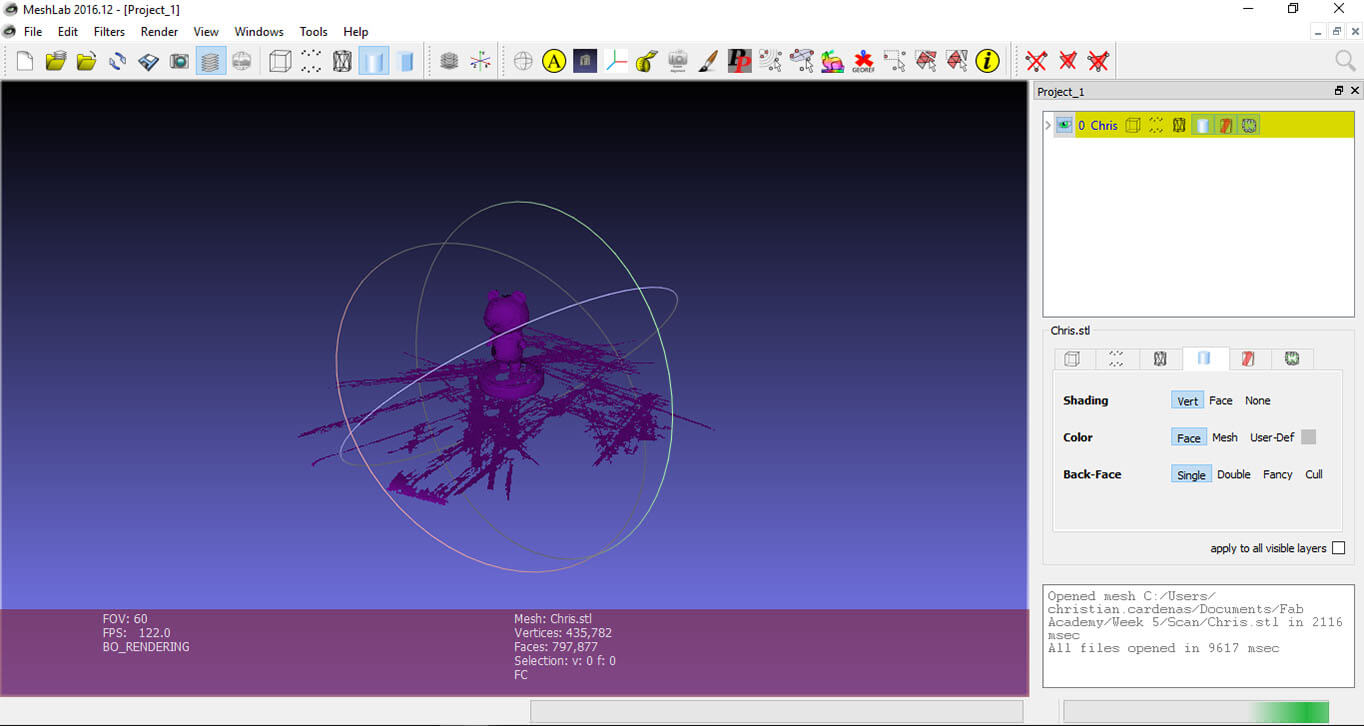1364x726 pixels.
Task: Switch to points tab in Chris.stl panel
Action: (x=1116, y=358)
